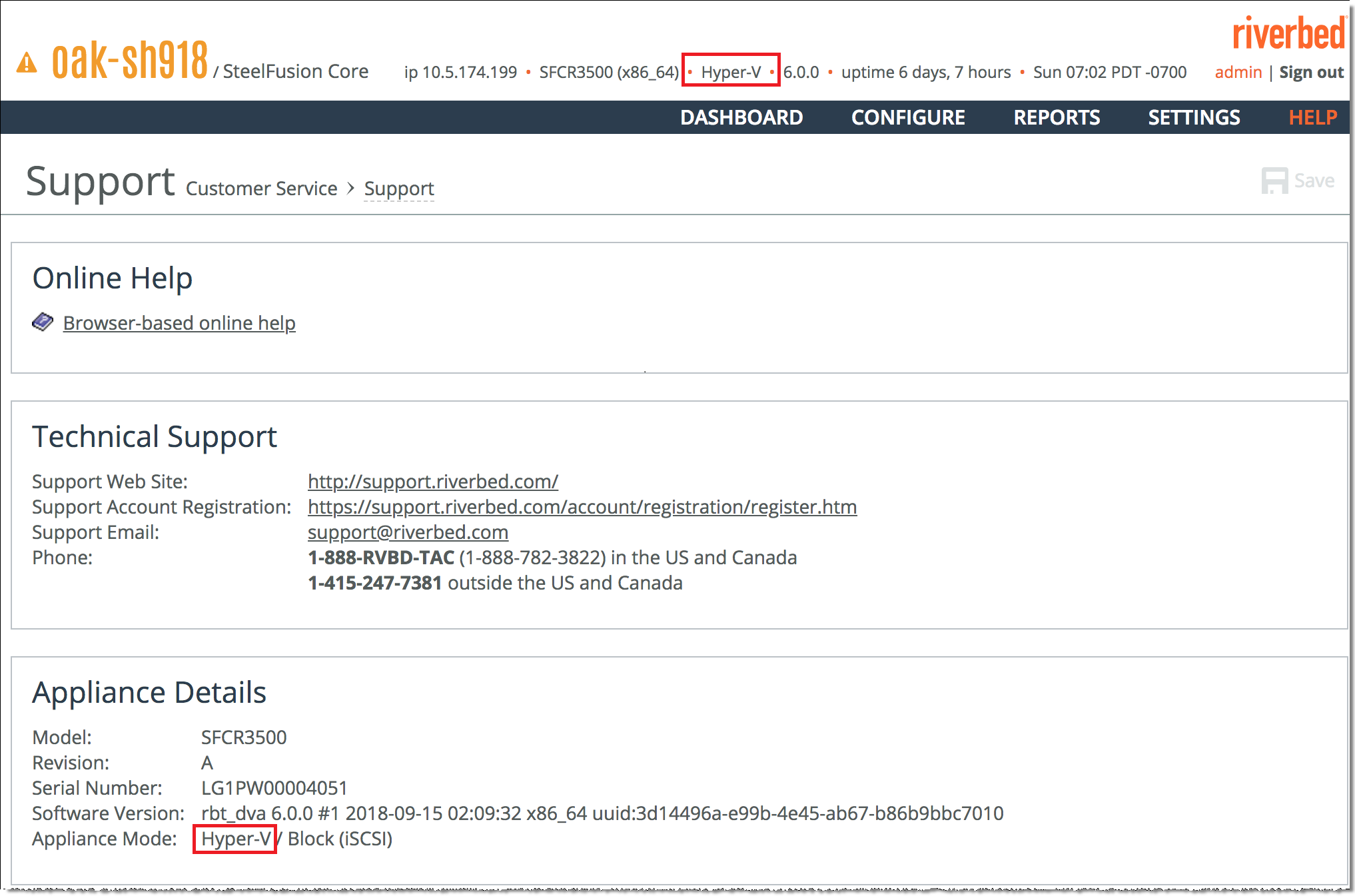The width and height of the screenshot is (1355, 896).
Task: Click the oak-sh918 hostname
Action: pos(130,60)
